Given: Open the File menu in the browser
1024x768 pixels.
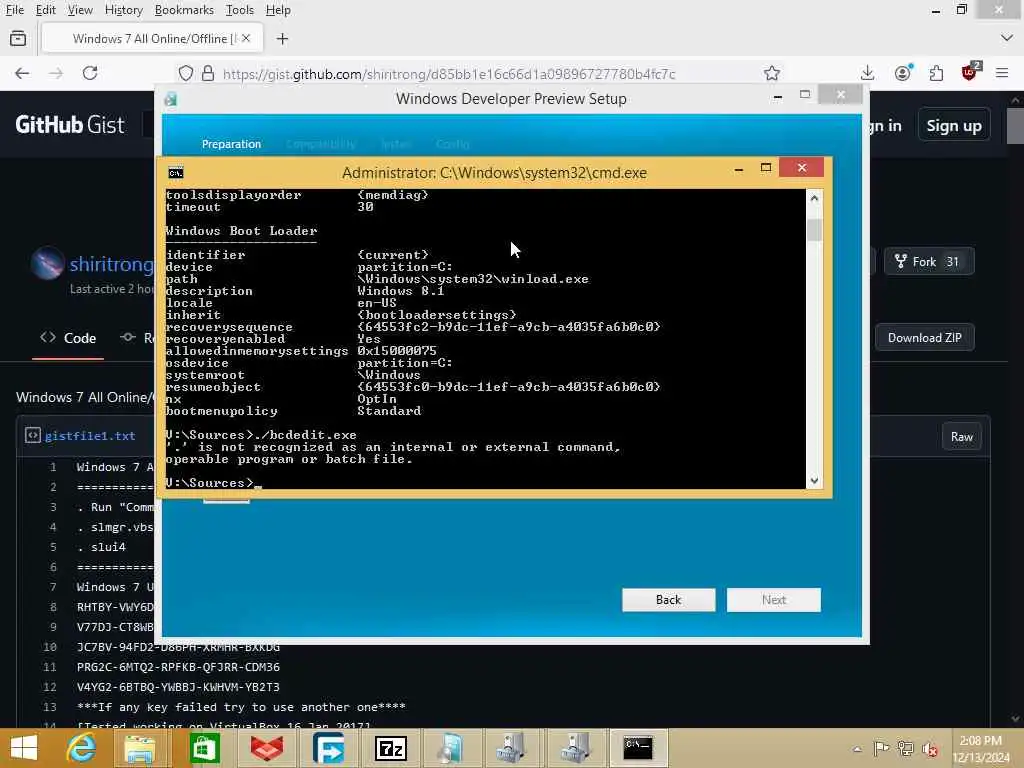Looking at the screenshot, I should [15, 10].
